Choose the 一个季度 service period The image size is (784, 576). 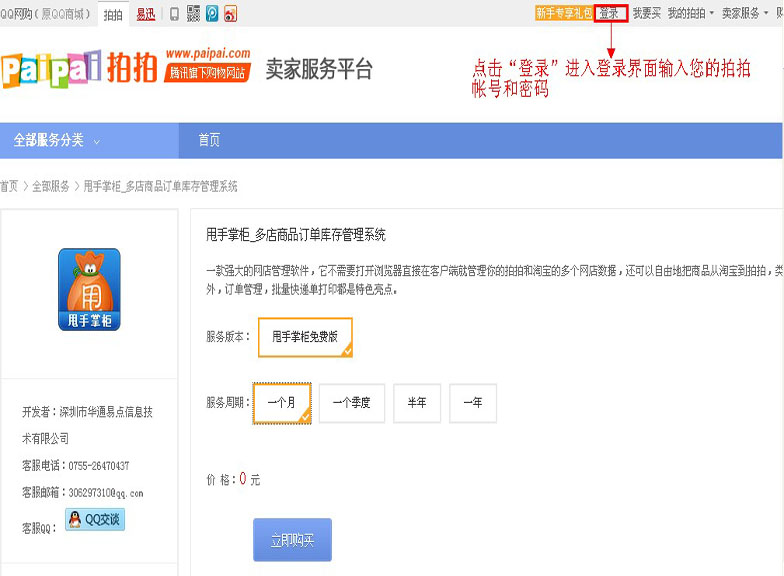pos(352,403)
